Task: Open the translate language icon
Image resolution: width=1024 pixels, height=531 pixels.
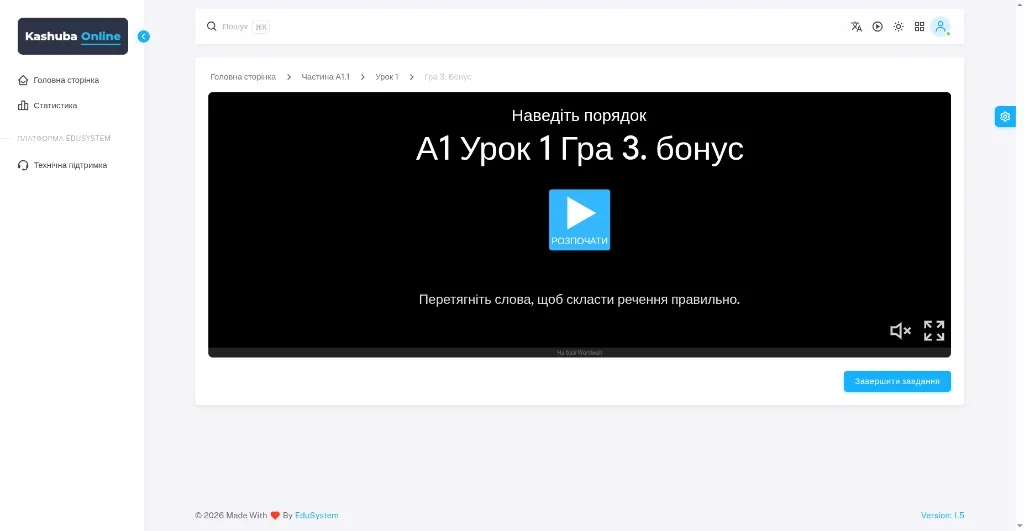Action: pos(856,27)
